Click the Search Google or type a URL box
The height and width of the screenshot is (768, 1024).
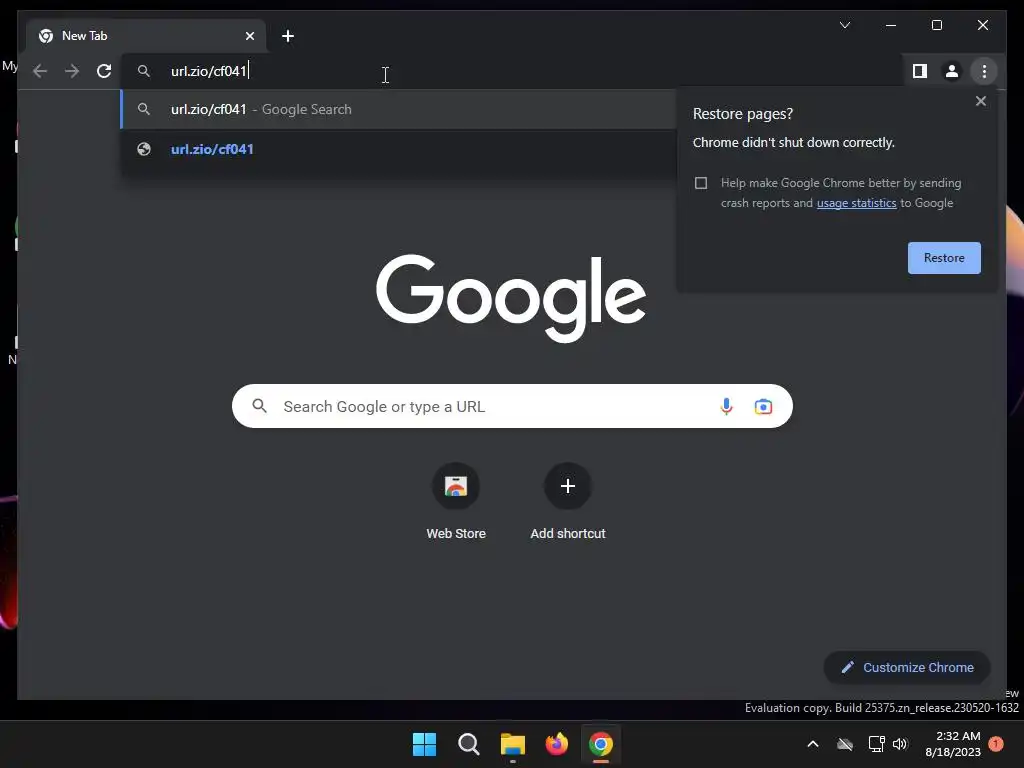coord(512,406)
